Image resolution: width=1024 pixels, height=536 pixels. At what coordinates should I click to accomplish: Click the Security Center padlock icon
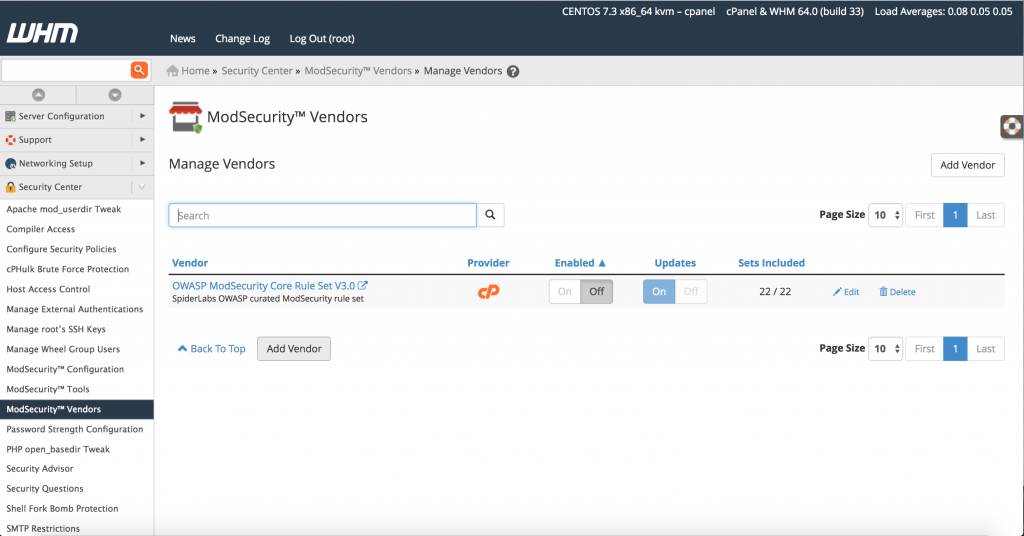10,187
